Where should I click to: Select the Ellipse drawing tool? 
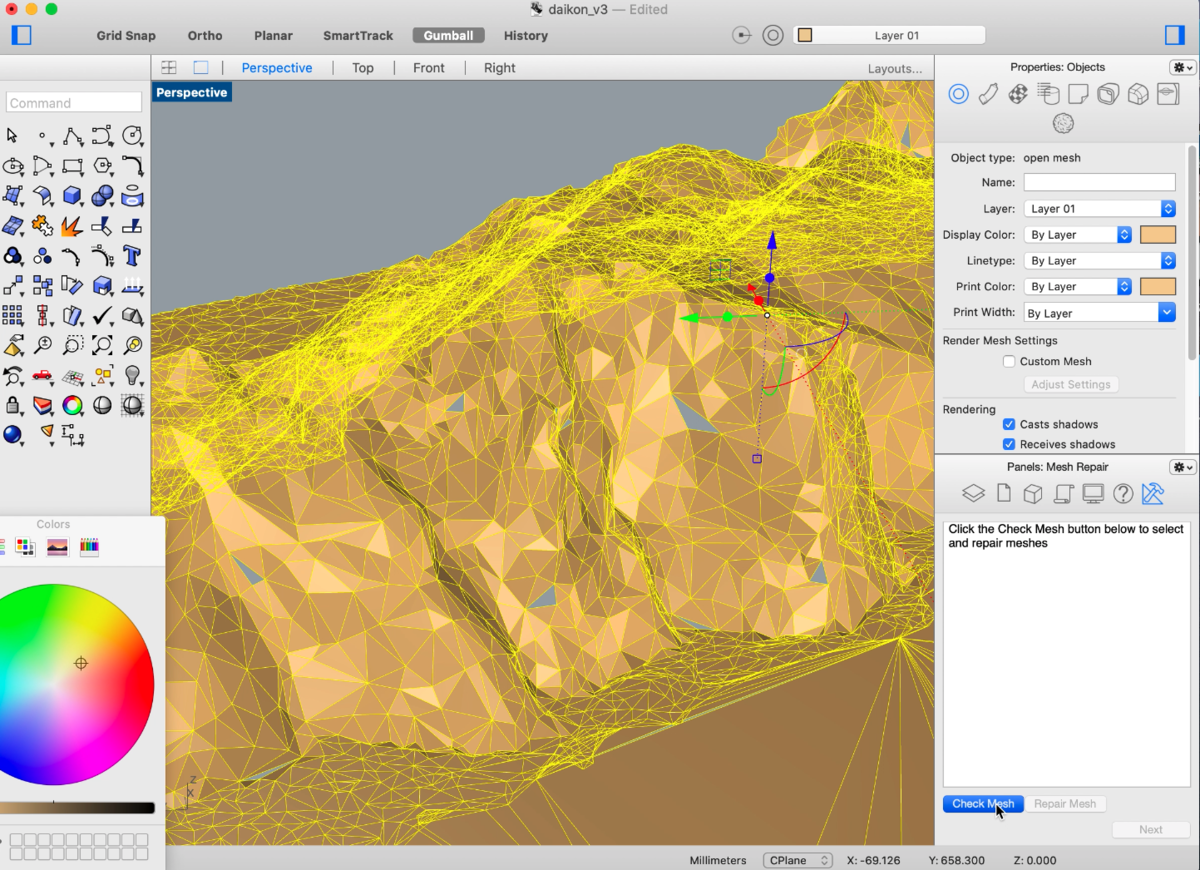coord(13,166)
